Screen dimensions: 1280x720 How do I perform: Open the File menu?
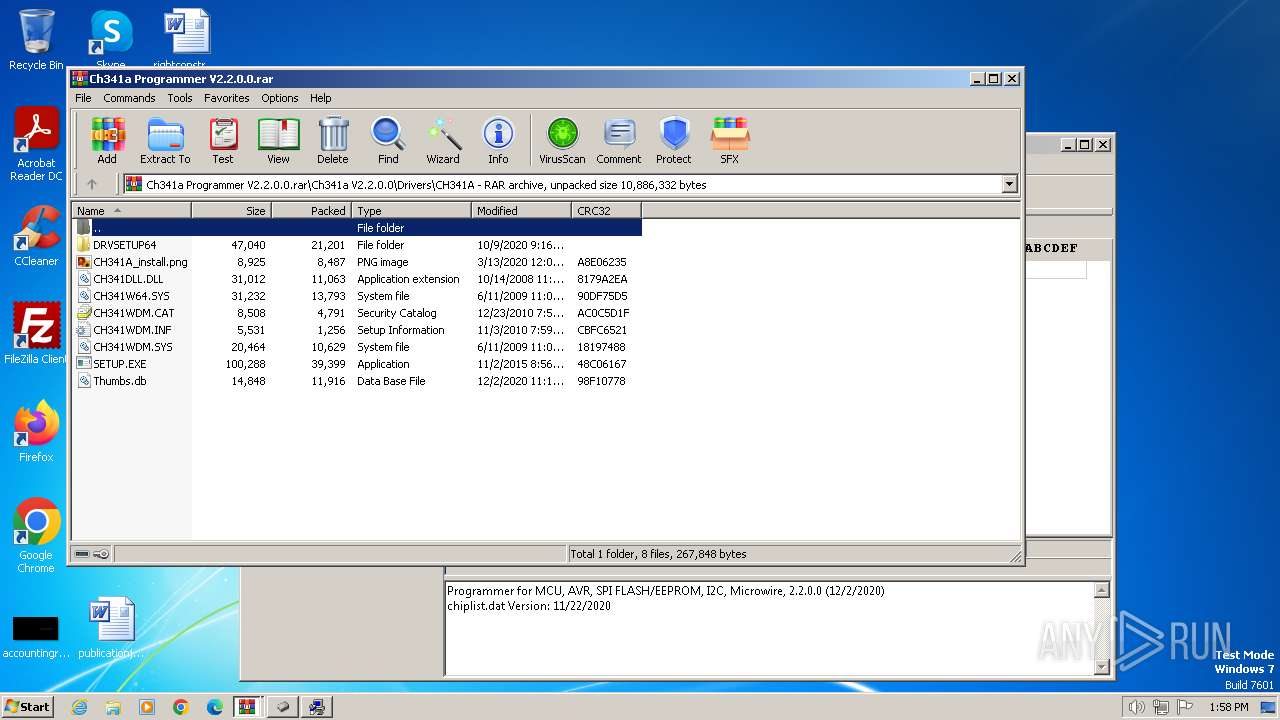tap(83, 98)
